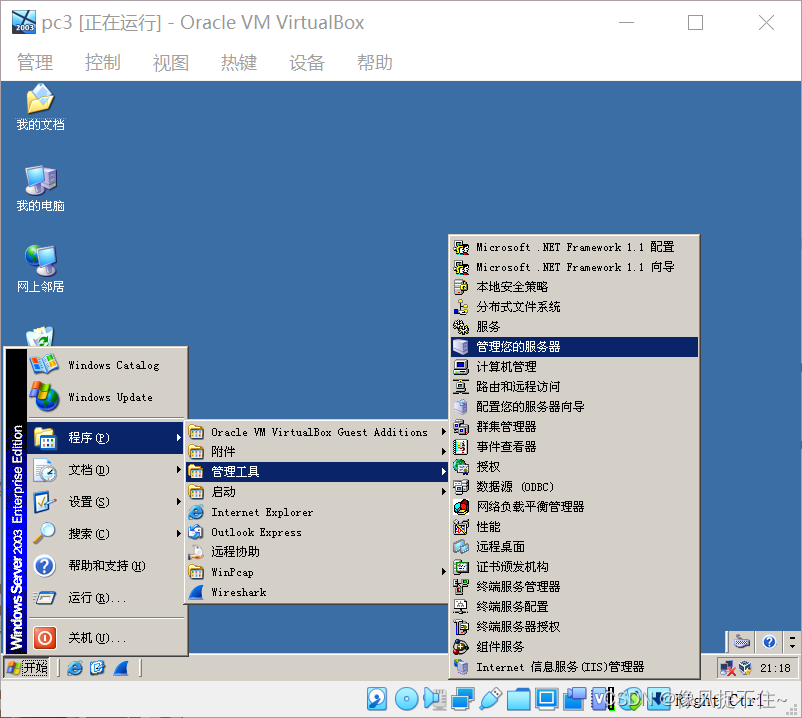Screen dimensions: 802x718
Task: Click the tray clock showing 21:18
Action: click(x=775, y=668)
